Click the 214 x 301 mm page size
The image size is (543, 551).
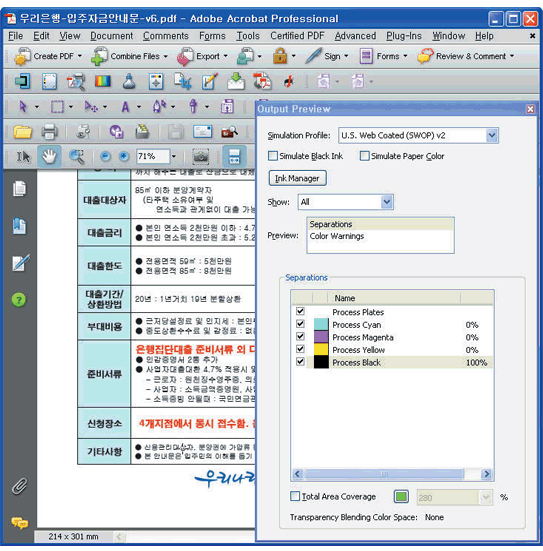coord(73,537)
